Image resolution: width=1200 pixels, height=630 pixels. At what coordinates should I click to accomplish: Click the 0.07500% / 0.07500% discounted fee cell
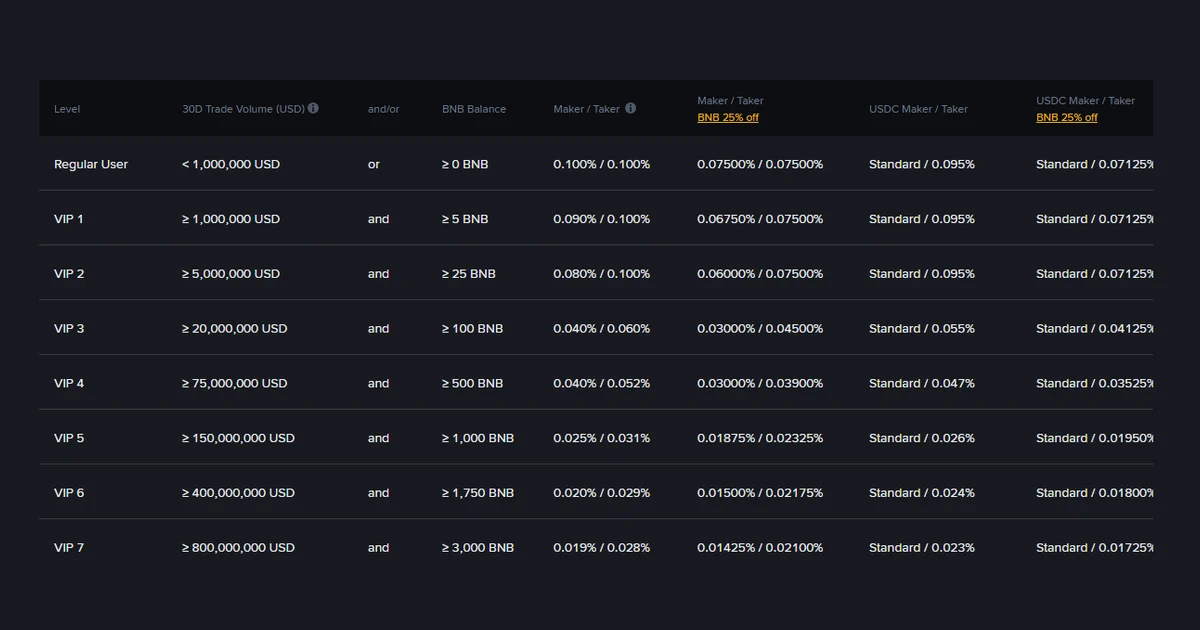click(760, 164)
